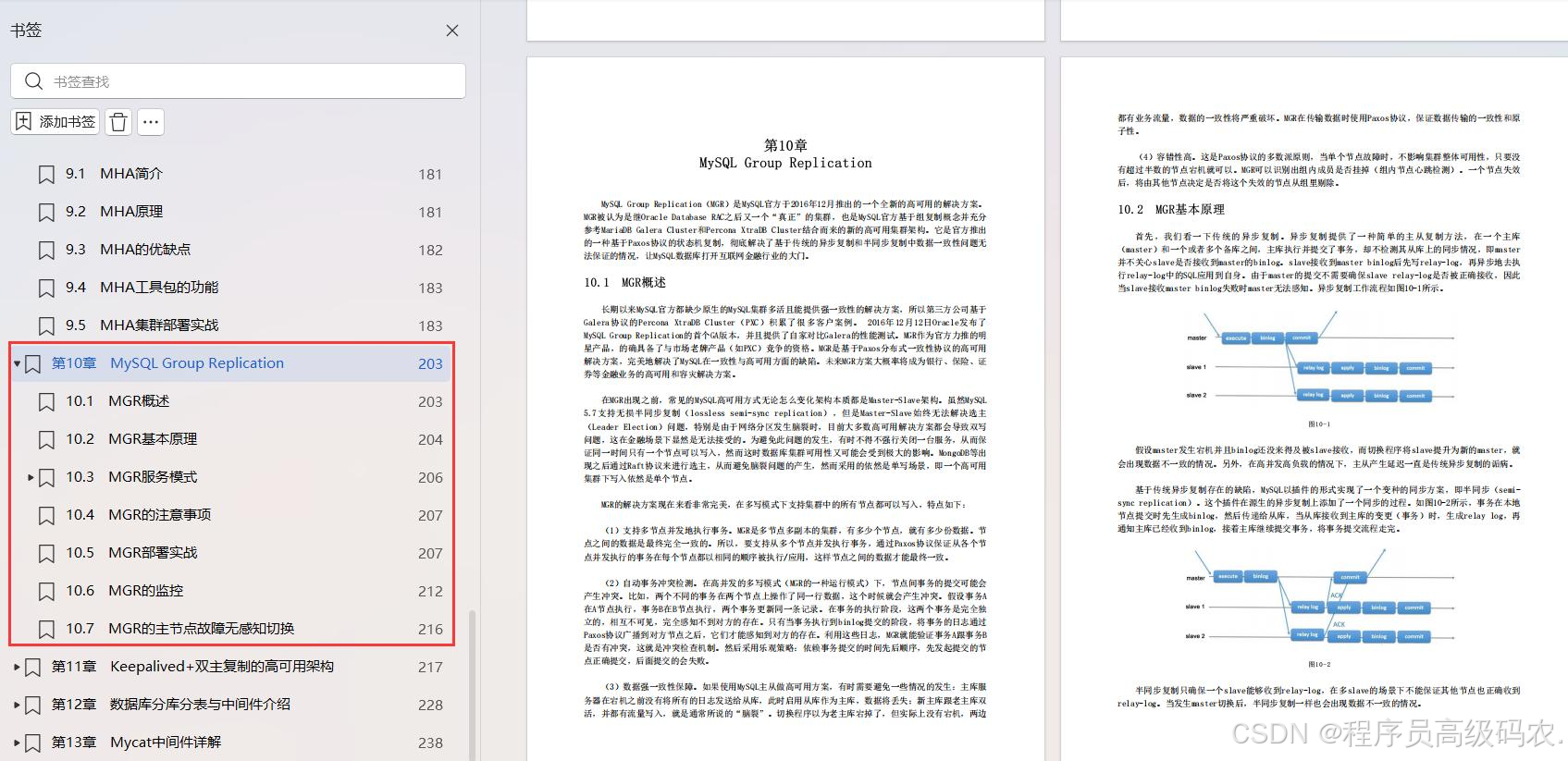Screen dimensions: 1568x761
Task: Click the magnifier icon in bookmark search
Action: tap(33, 81)
